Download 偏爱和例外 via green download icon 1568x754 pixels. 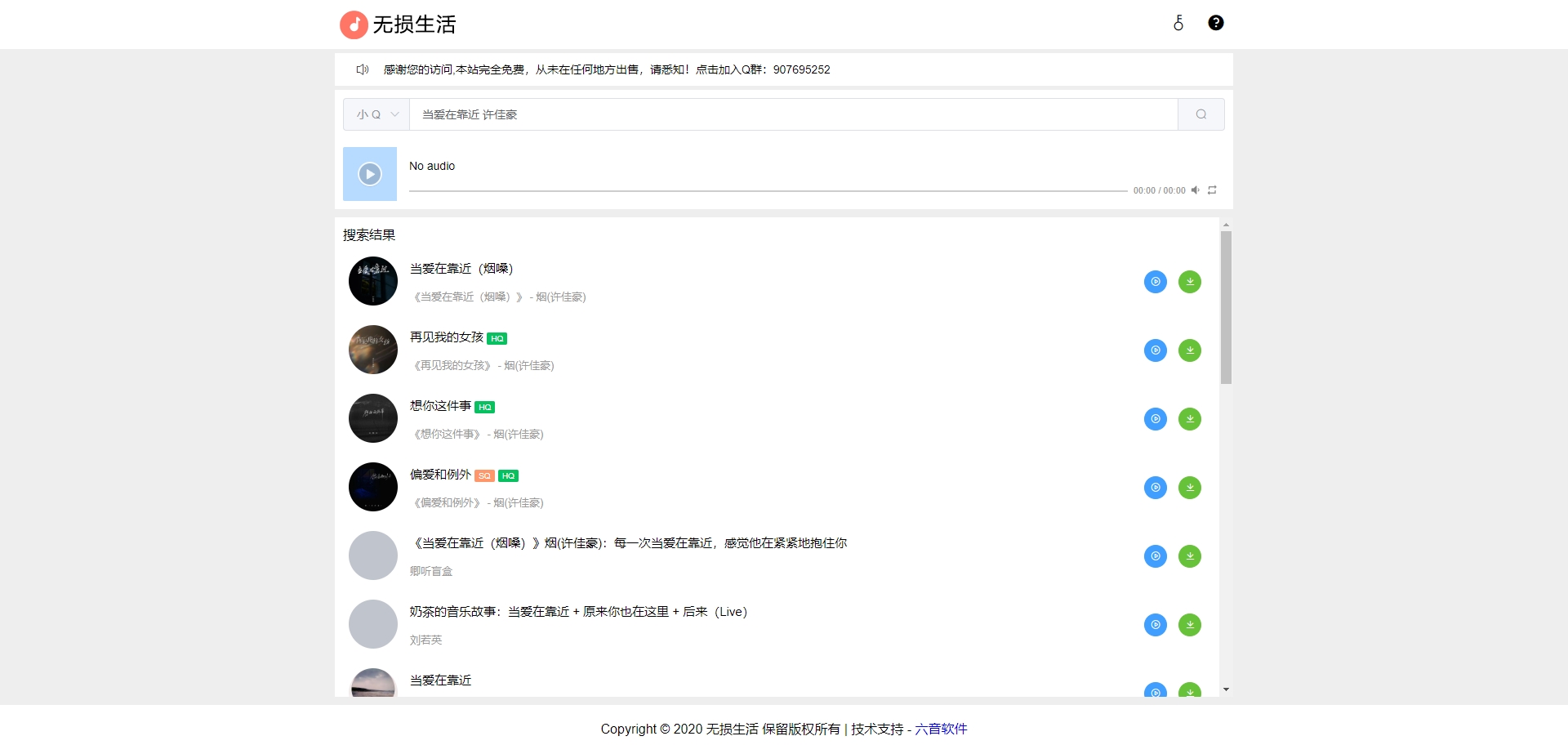[x=1190, y=487]
